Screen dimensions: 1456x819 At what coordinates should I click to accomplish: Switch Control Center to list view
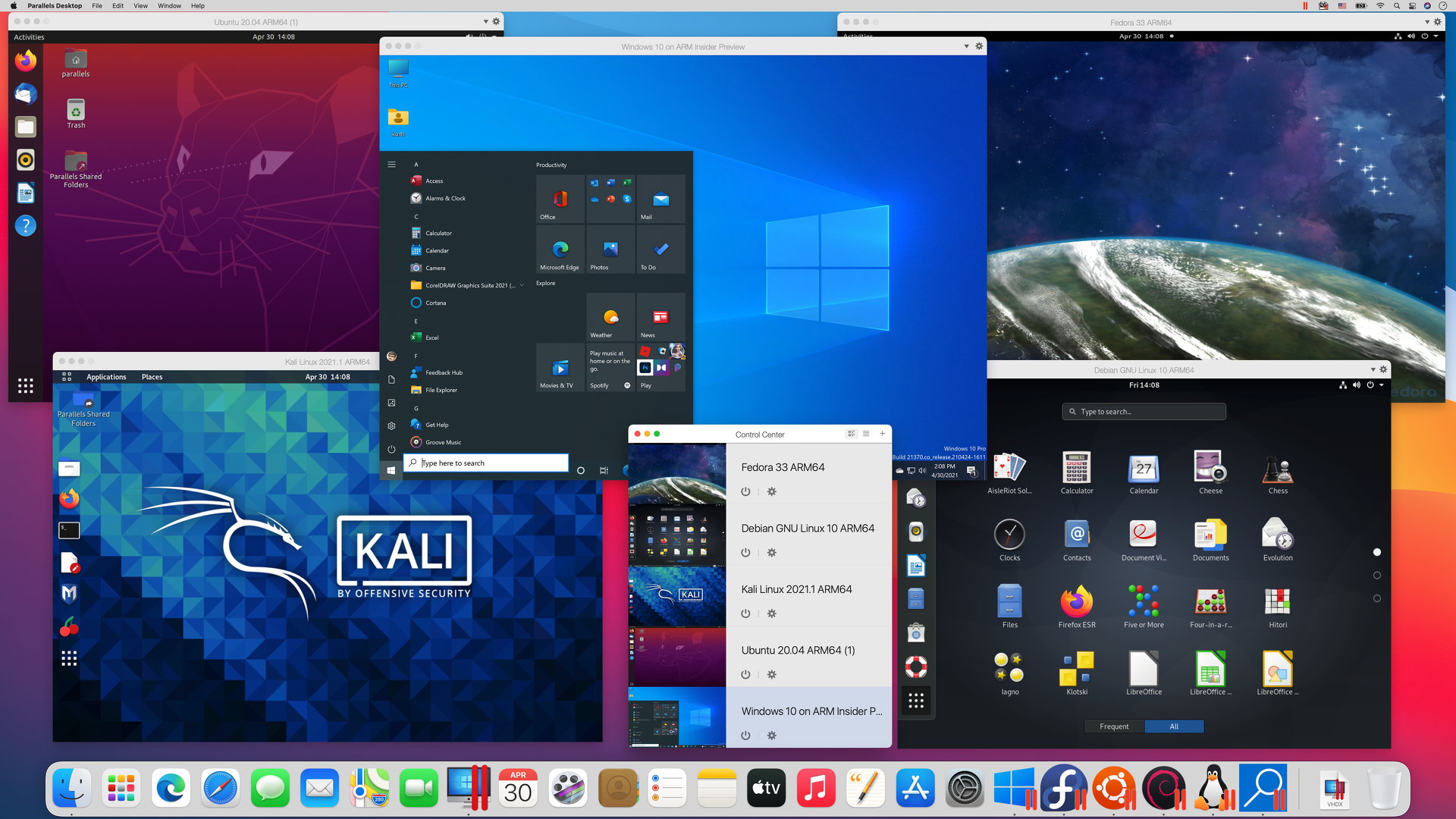click(866, 434)
